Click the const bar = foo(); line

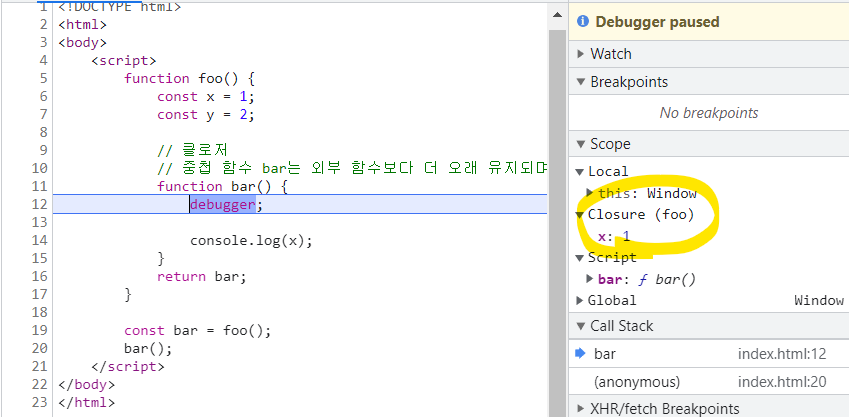[198, 330]
